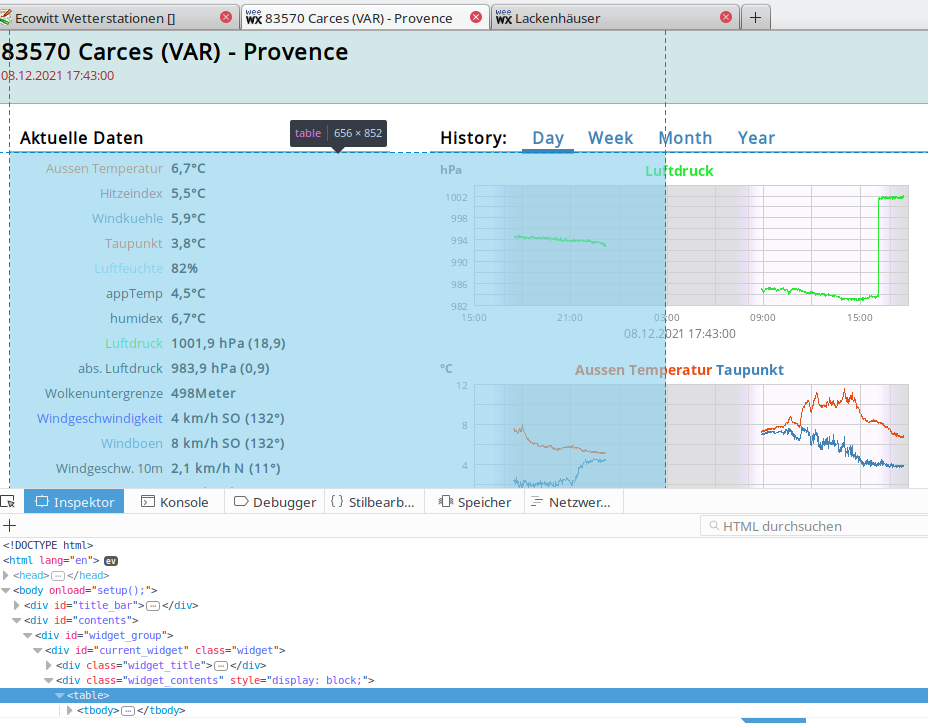Screen dimensions: 928x723
Task: Collapse the selected table node
Action: (x=60, y=696)
